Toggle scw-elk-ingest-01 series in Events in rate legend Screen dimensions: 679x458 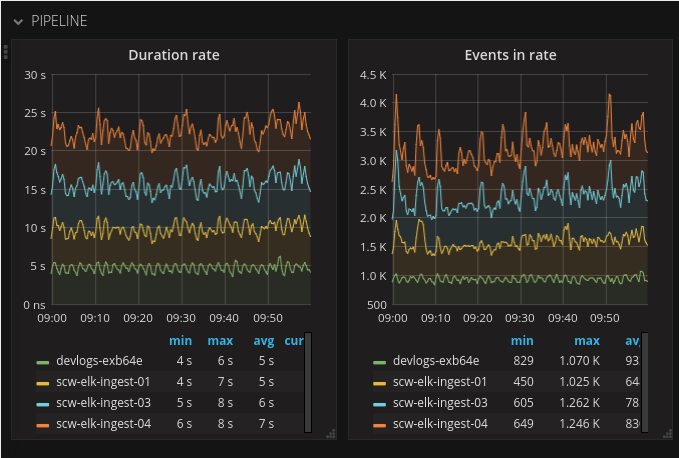pos(440,382)
